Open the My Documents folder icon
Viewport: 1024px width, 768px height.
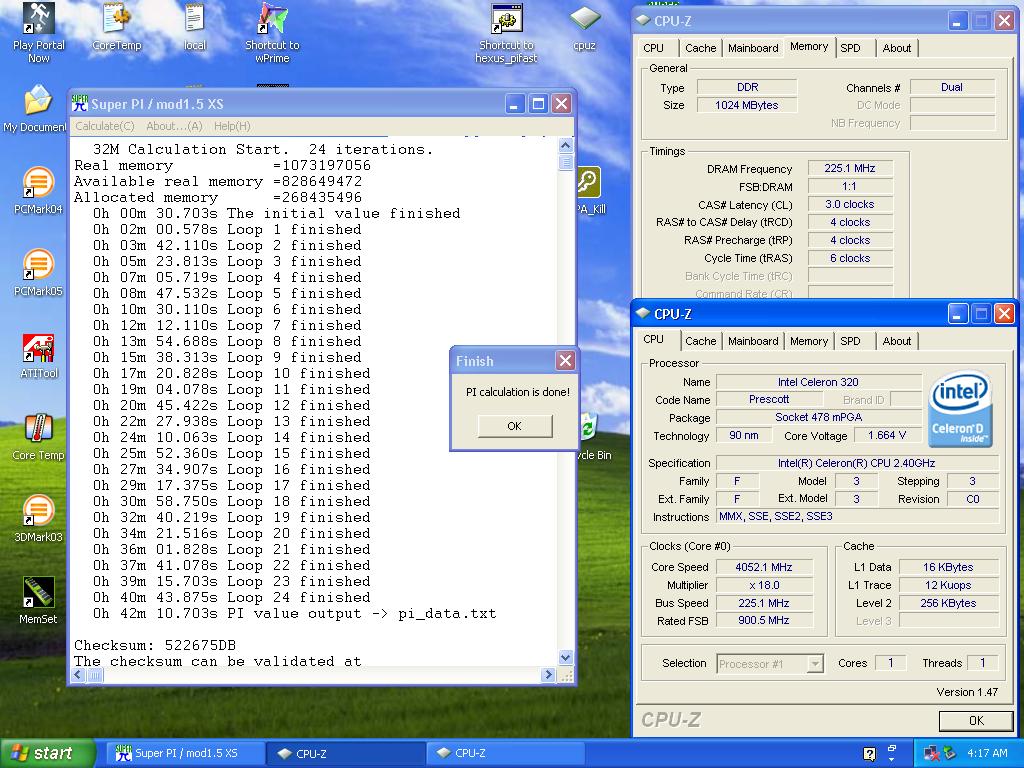[37, 109]
